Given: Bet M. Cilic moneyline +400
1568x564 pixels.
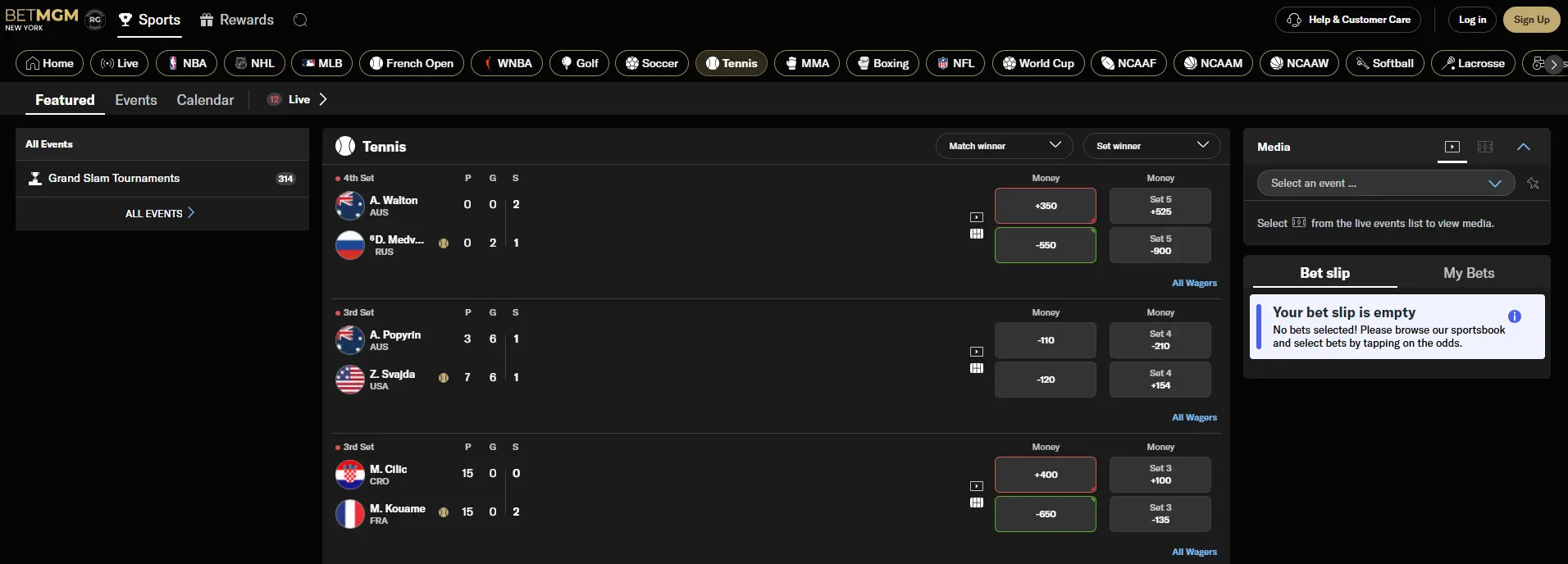Looking at the screenshot, I should (1046, 475).
